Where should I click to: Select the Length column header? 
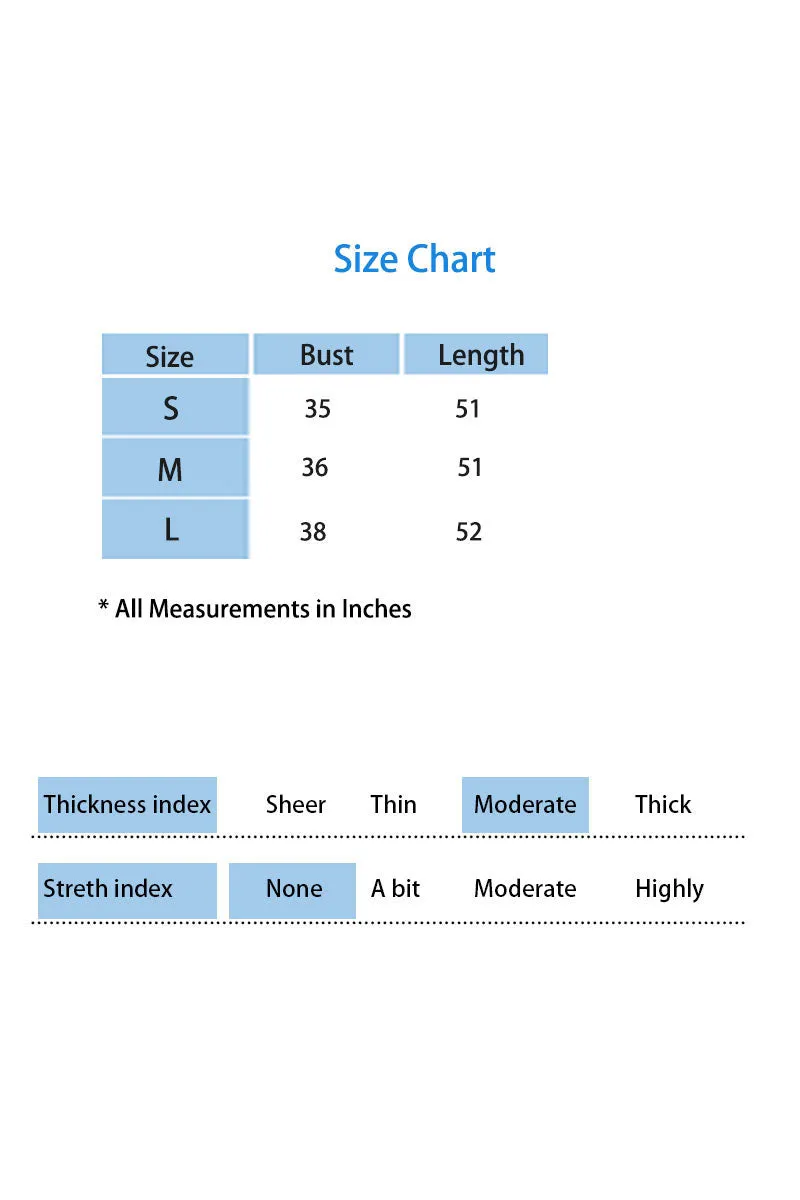476,354
